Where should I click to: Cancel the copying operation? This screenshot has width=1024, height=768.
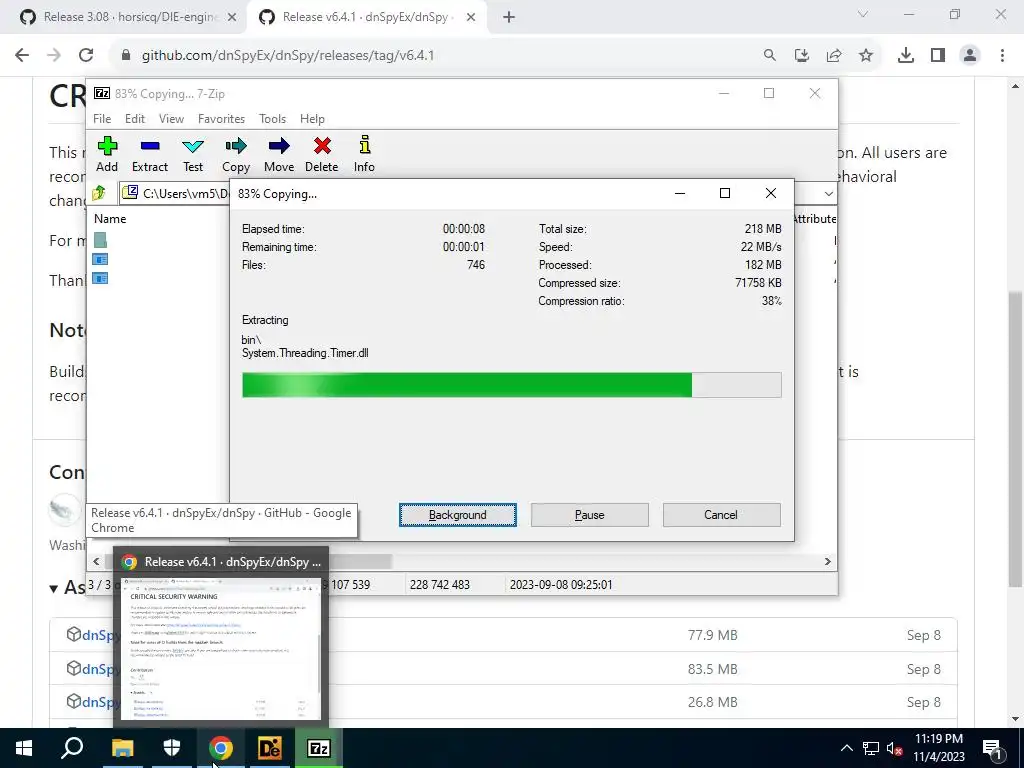pyautogui.click(x=721, y=515)
